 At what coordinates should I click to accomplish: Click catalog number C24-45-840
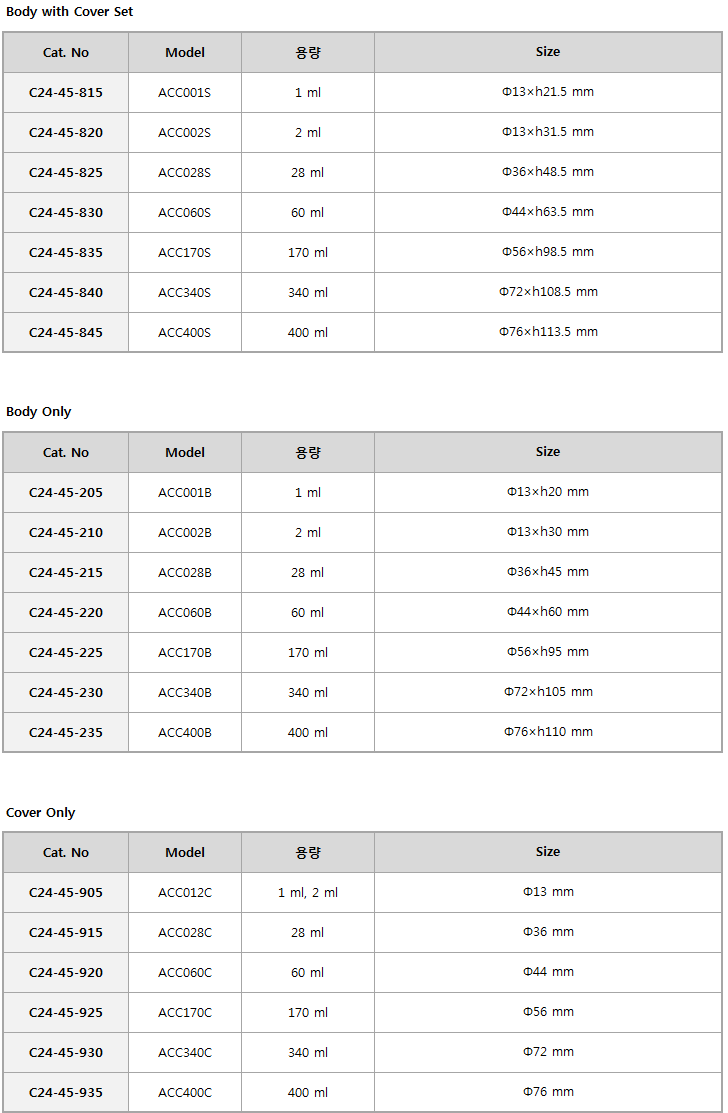point(65,292)
